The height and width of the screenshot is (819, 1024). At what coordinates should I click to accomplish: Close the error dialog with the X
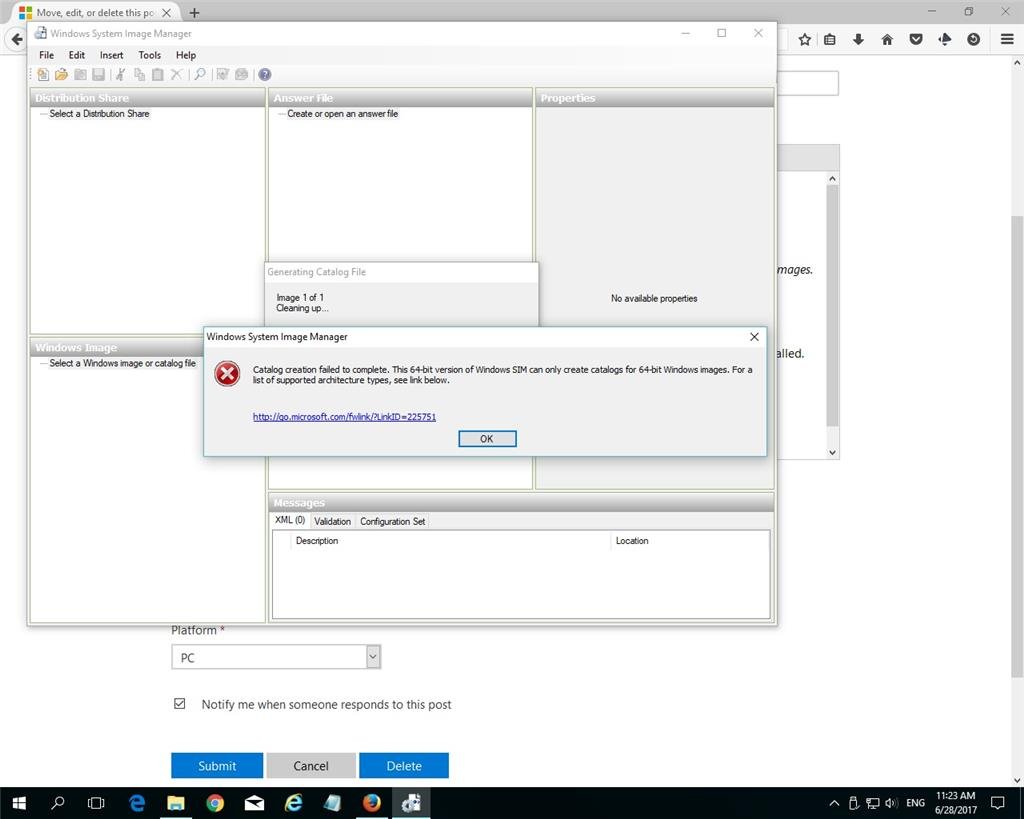754,337
